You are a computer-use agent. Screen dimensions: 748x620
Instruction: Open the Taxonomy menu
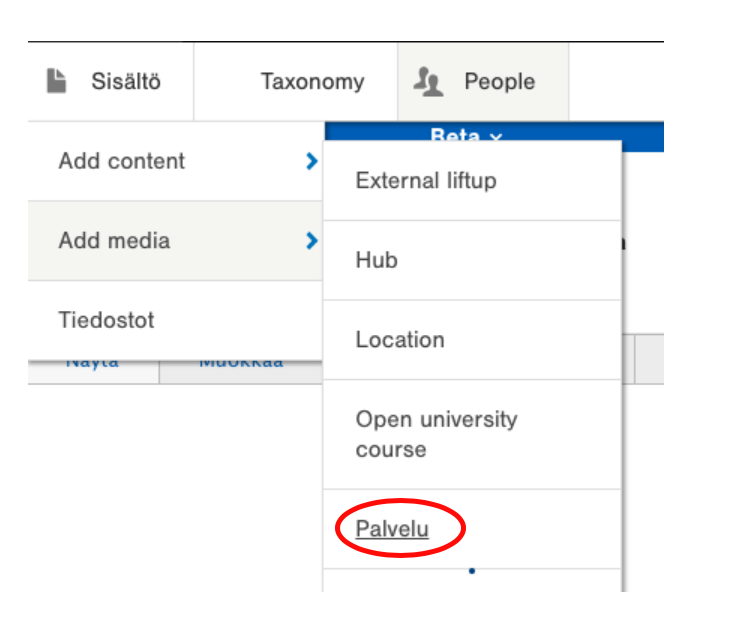[312, 82]
